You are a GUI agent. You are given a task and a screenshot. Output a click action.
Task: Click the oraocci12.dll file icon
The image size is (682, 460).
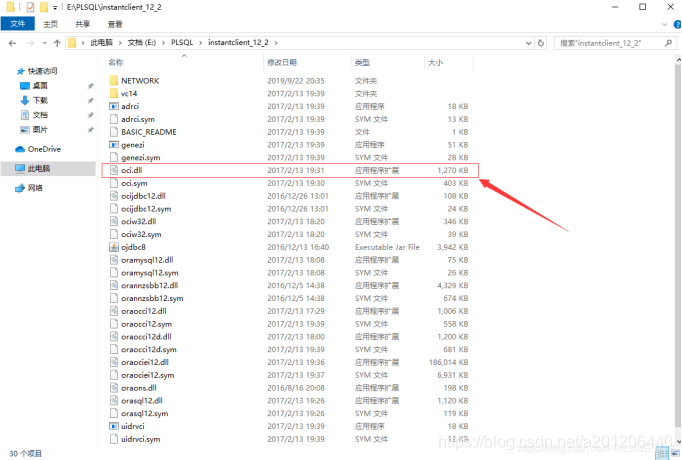click(114, 311)
